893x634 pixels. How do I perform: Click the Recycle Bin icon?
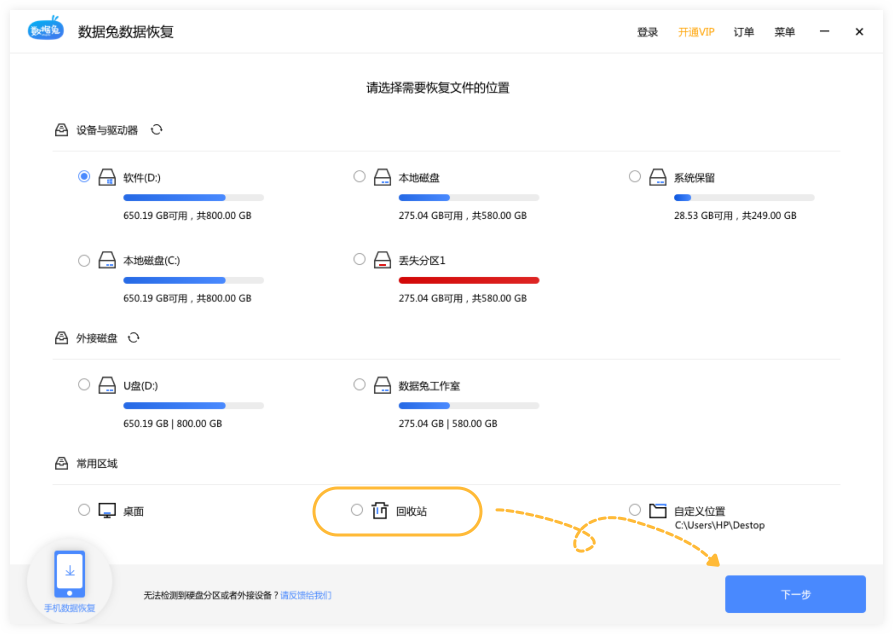point(379,511)
